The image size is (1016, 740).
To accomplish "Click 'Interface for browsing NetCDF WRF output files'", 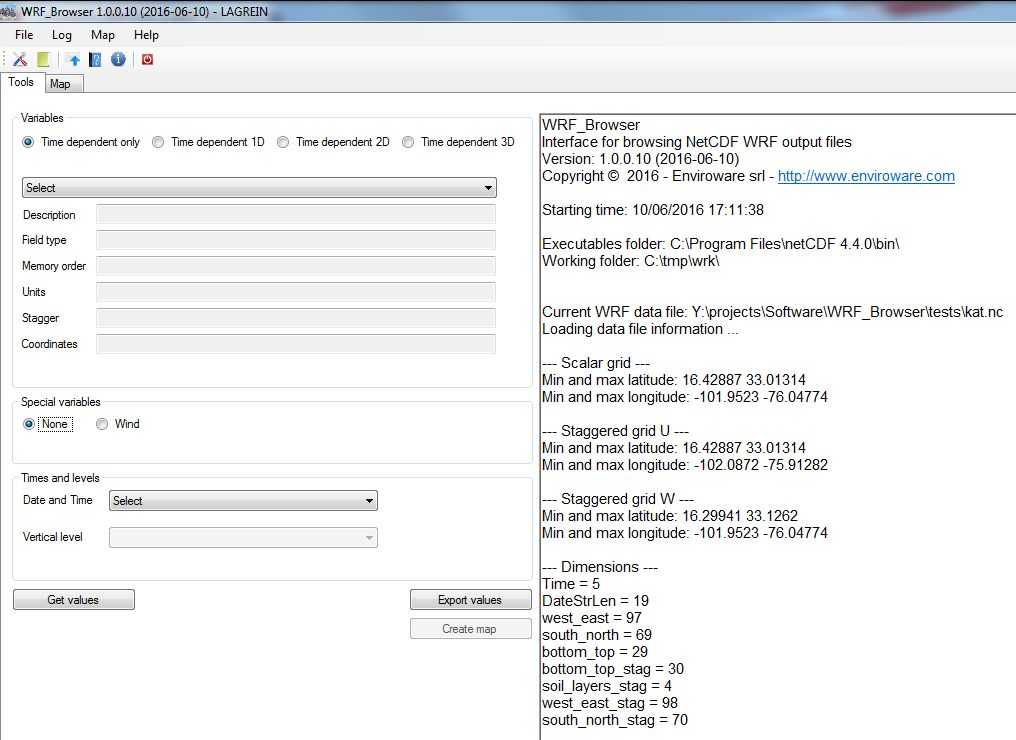I will coord(697,142).
